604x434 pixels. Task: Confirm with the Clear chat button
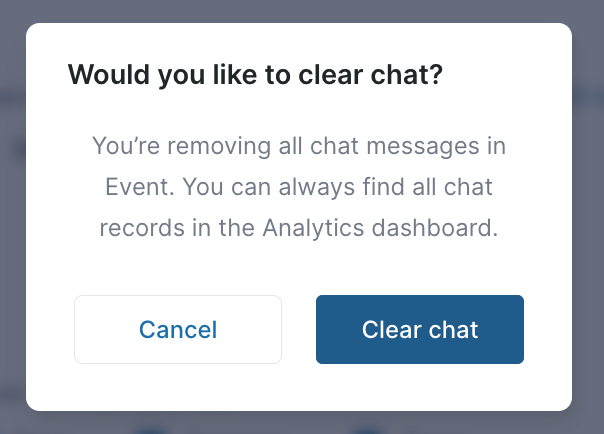click(420, 330)
